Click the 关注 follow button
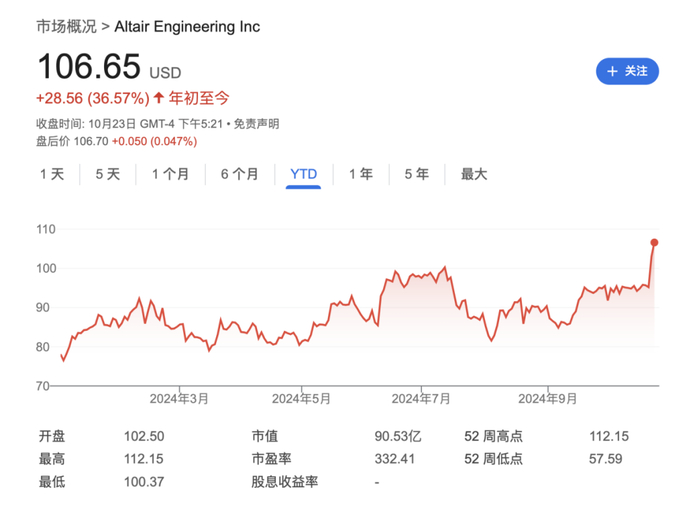The image size is (700, 506). tap(627, 71)
